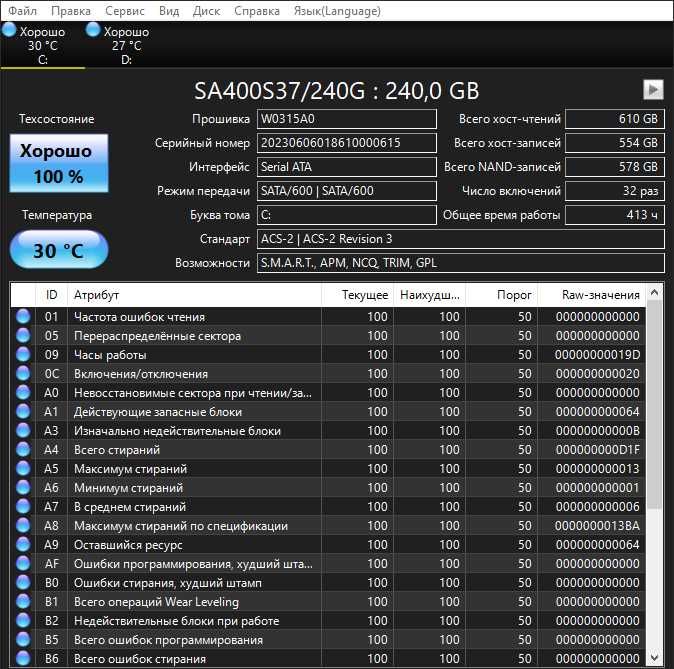Click the Интерфейс field Serial ATA
The width and height of the screenshot is (674, 669).
(x=346, y=167)
